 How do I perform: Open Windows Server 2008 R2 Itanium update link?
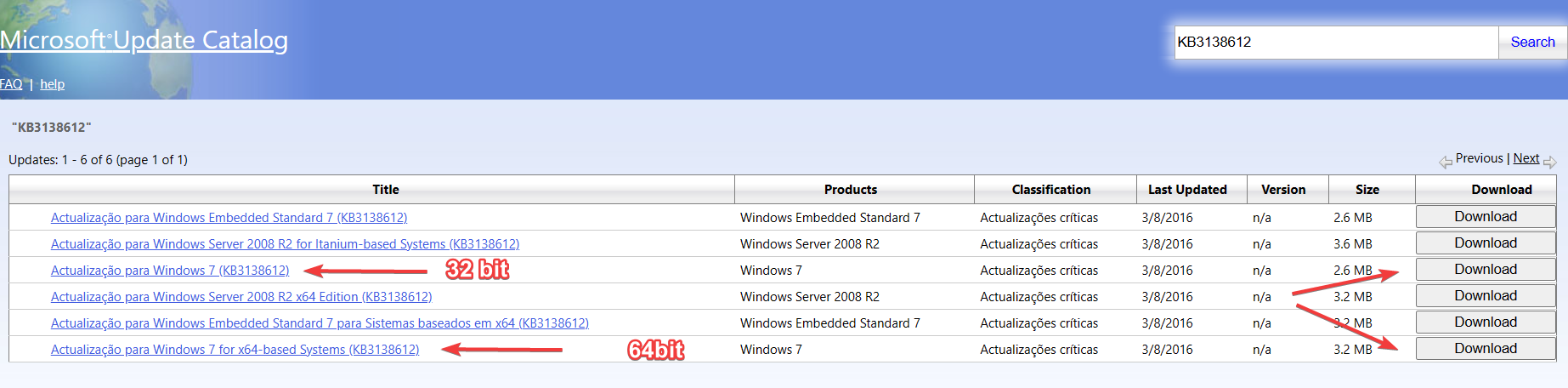pyautogui.click(x=285, y=244)
